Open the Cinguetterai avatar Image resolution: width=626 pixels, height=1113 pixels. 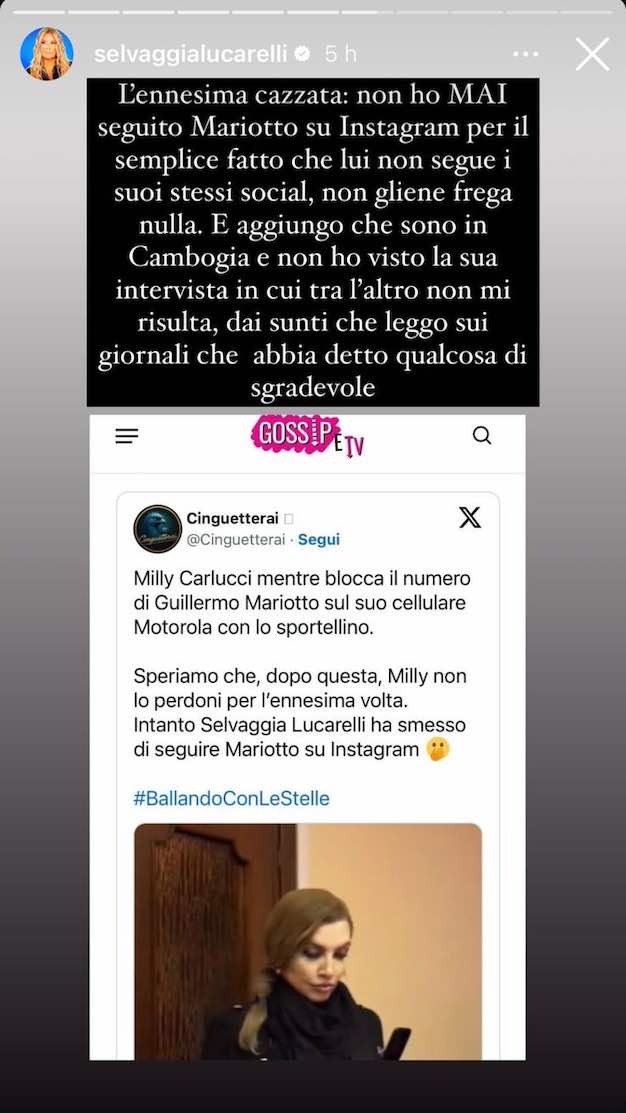[x=158, y=529]
